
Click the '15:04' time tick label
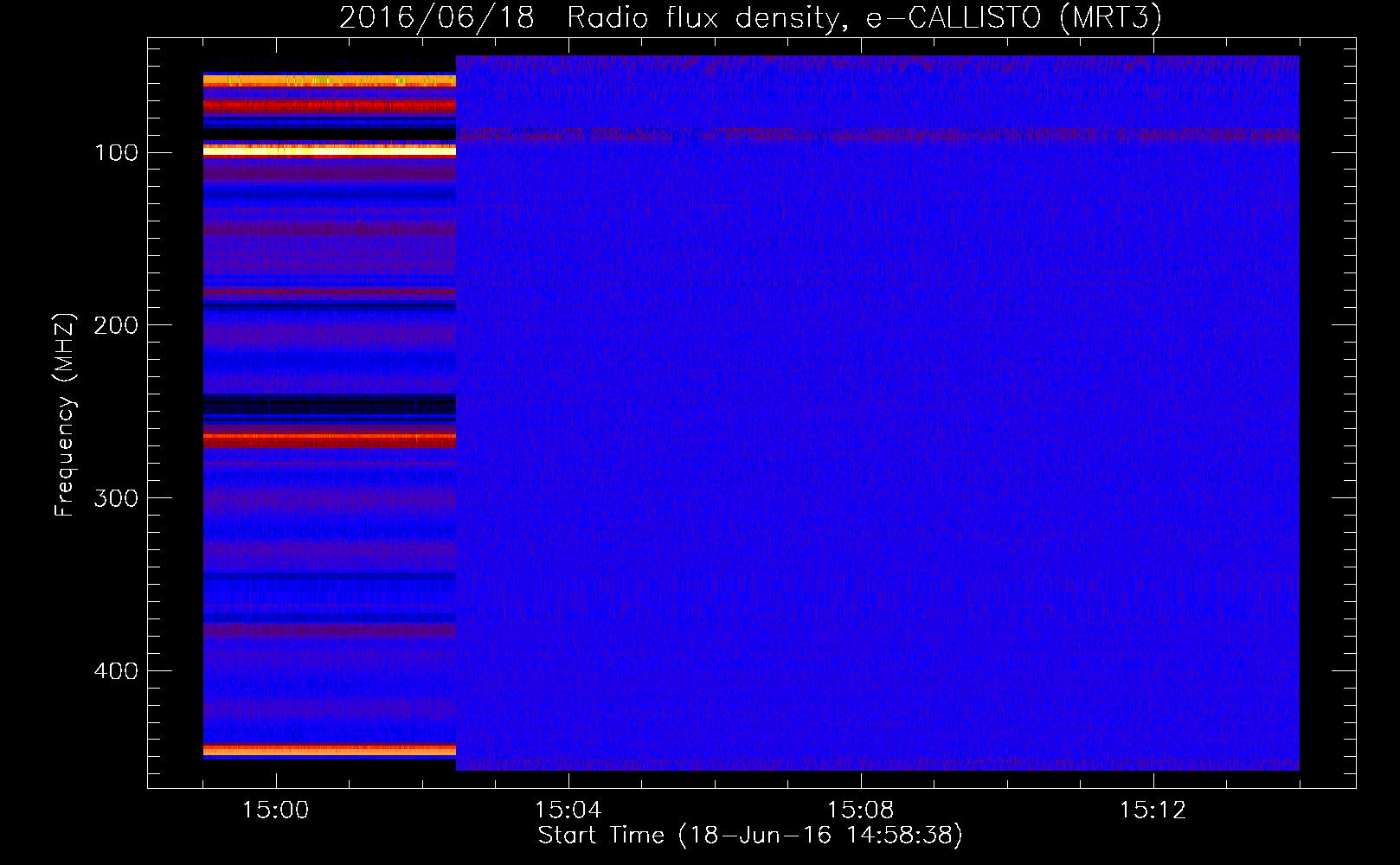click(568, 811)
